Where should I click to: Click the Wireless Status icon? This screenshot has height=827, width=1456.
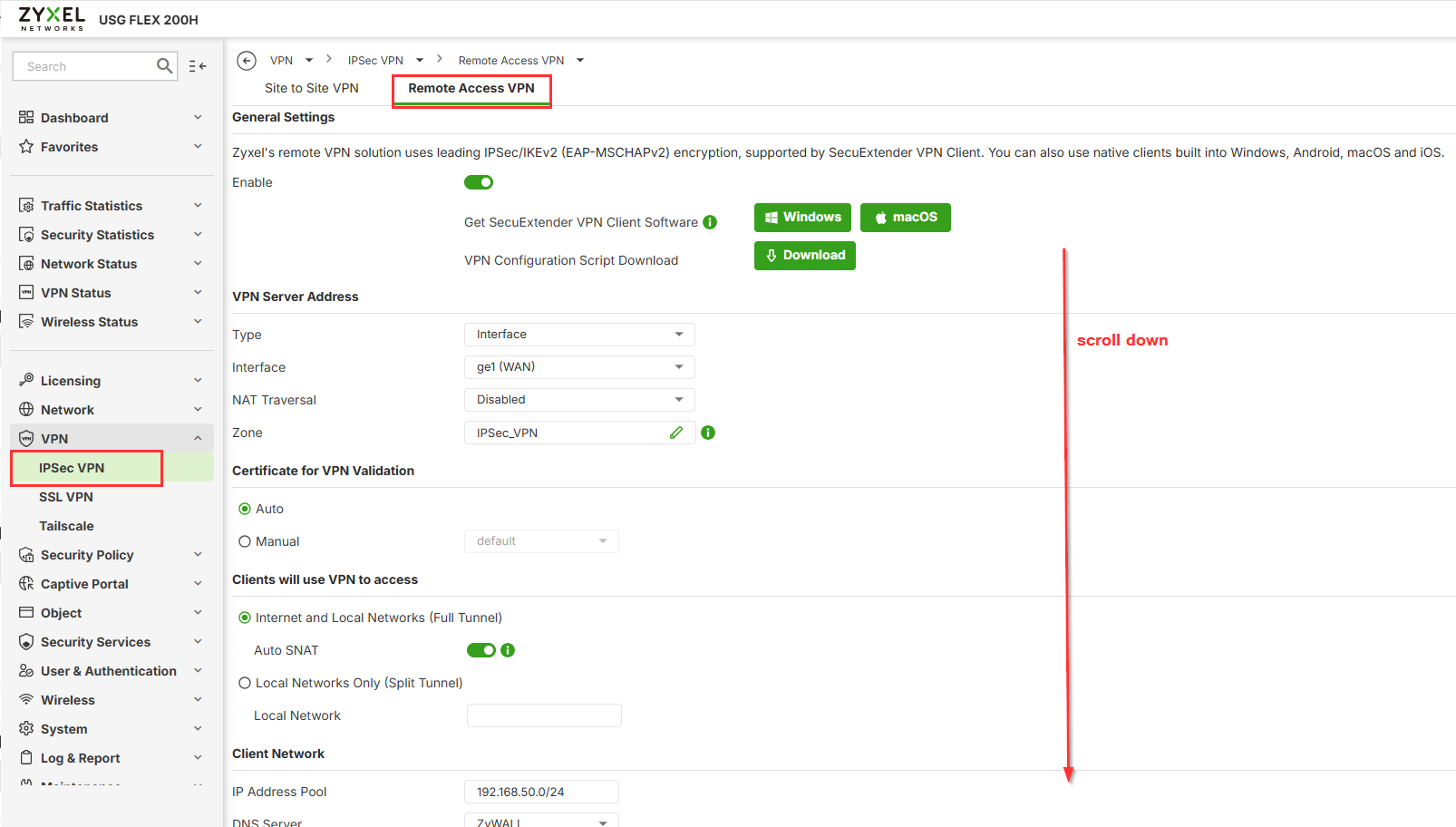tap(26, 322)
